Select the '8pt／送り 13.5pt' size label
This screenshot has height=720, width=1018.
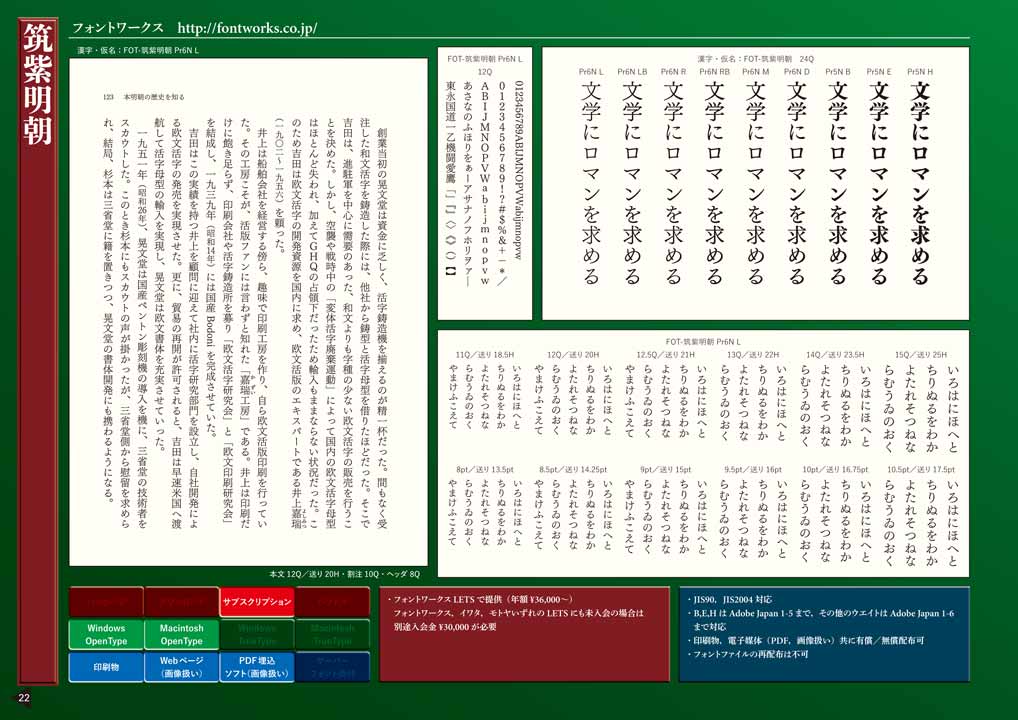pyautogui.click(x=484, y=469)
